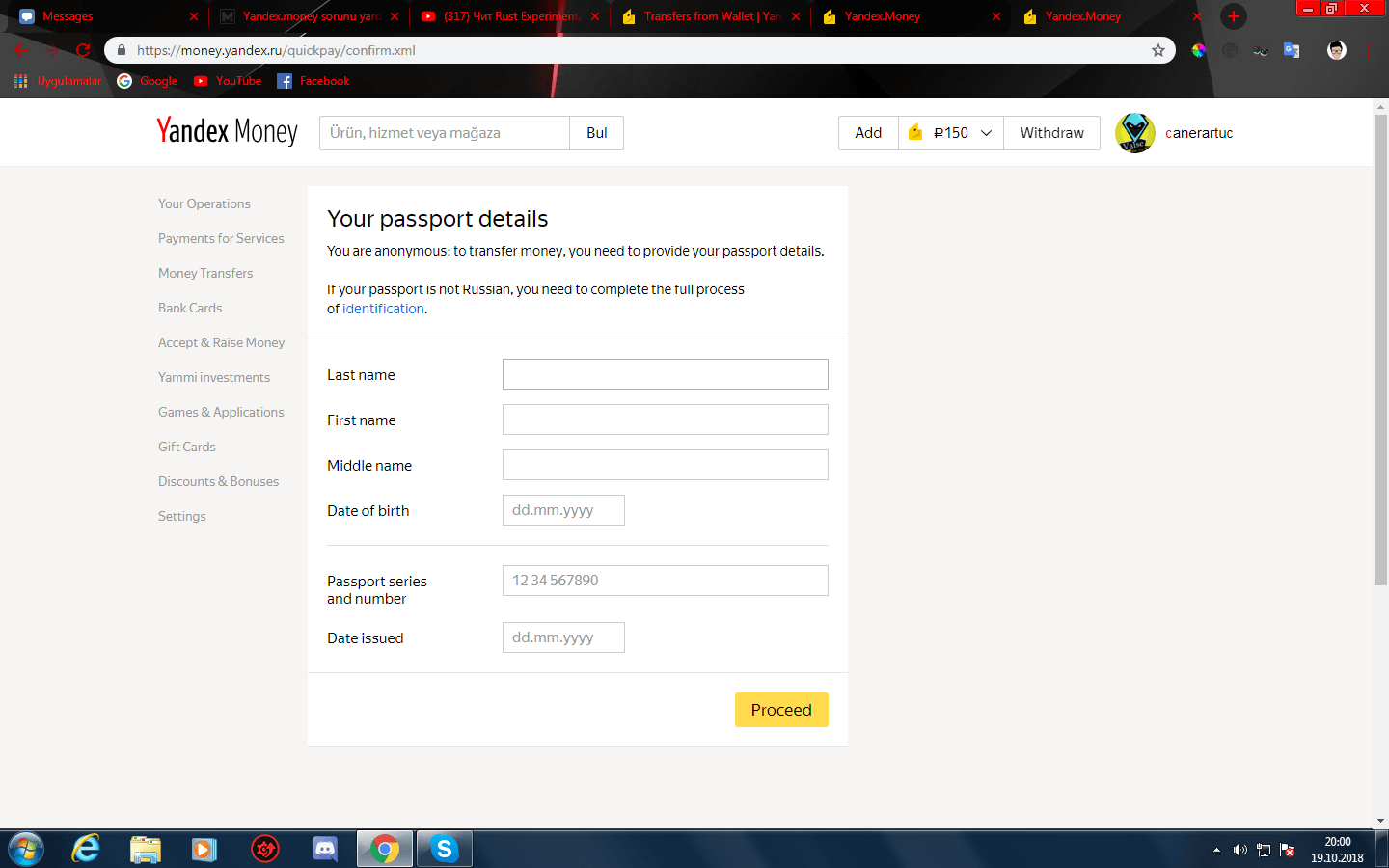Expand the ₽150 balance dropdown

(986, 133)
